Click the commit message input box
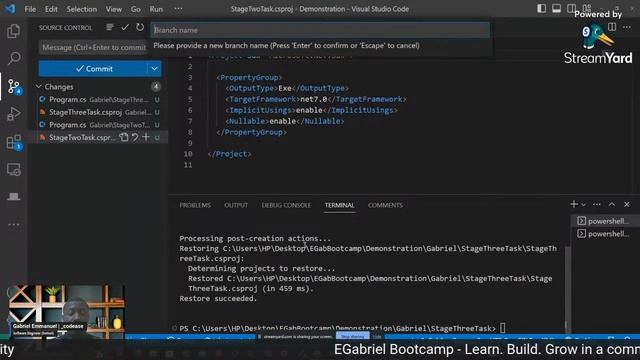This screenshot has height=360, width=640. 93,48
